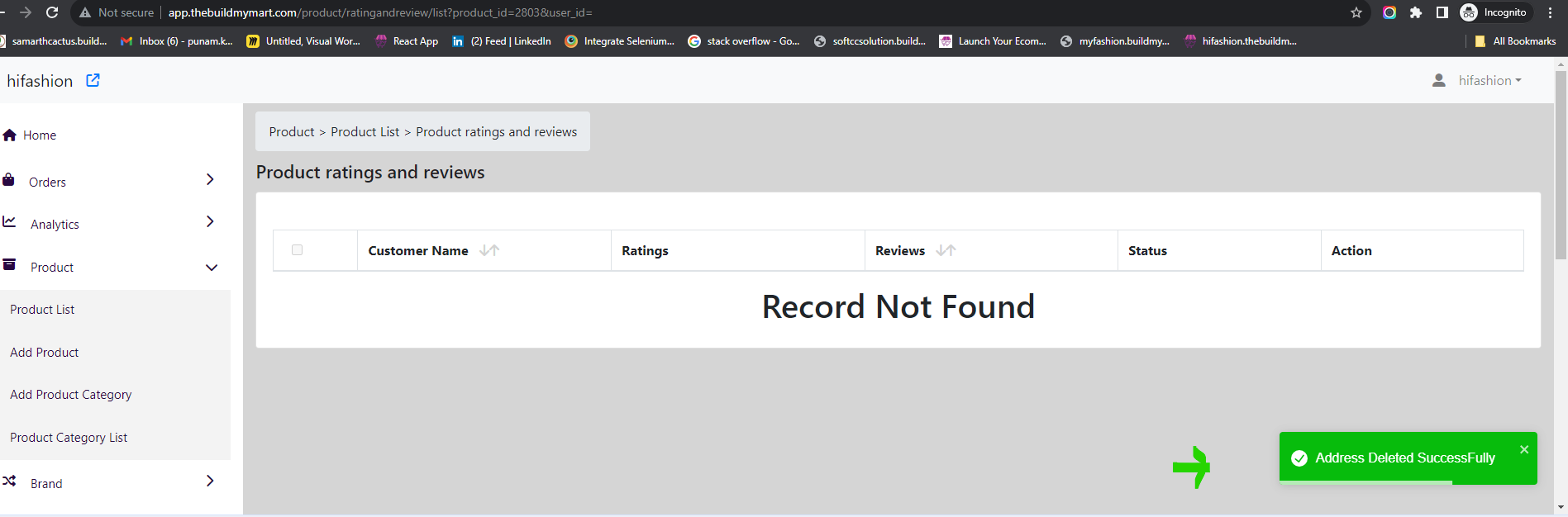Viewport: 1568px width, 517px height.
Task: Open the hifashion user dropdown
Action: point(1489,80)
